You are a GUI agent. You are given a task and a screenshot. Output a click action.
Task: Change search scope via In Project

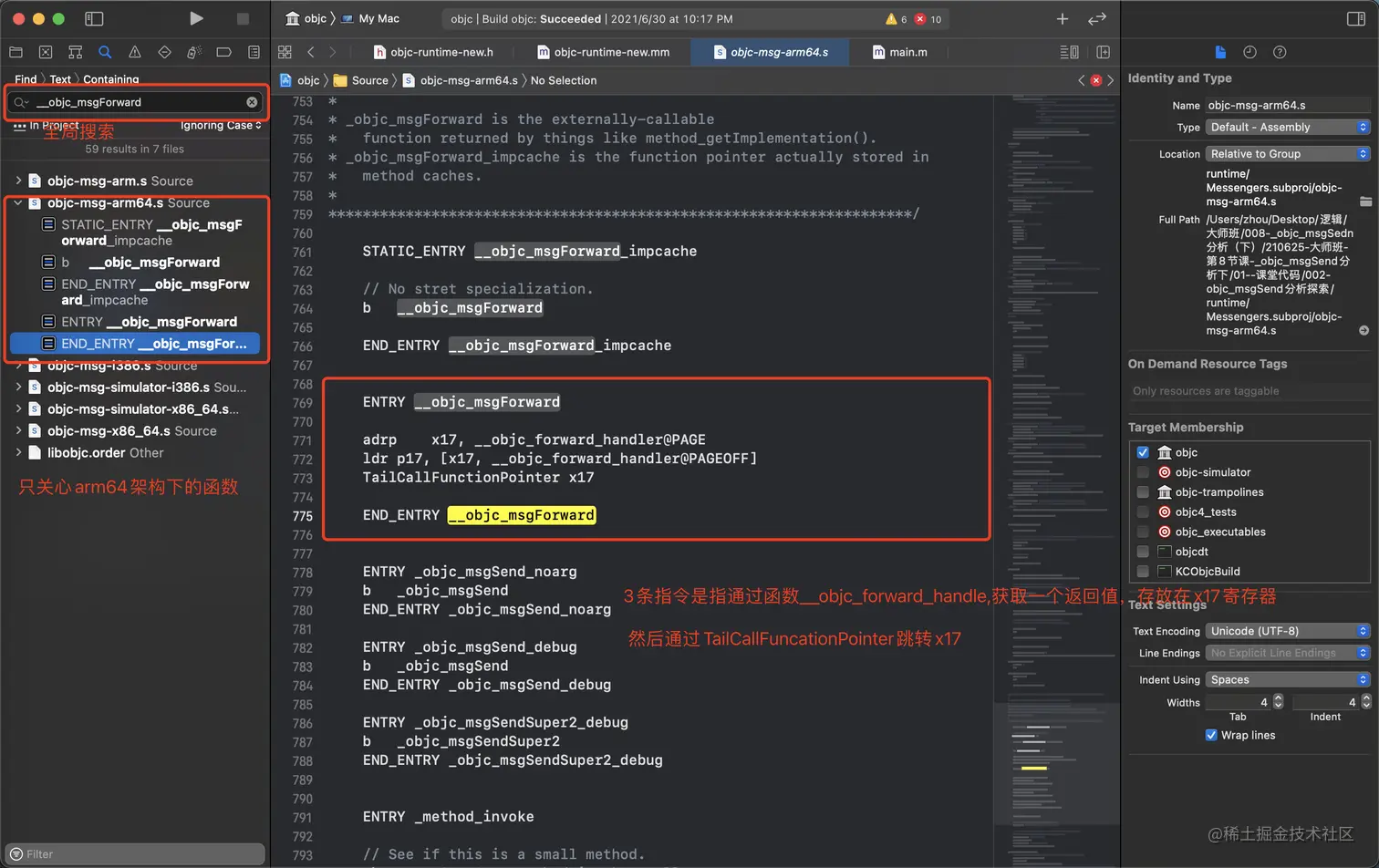click(x=46, y=126)
